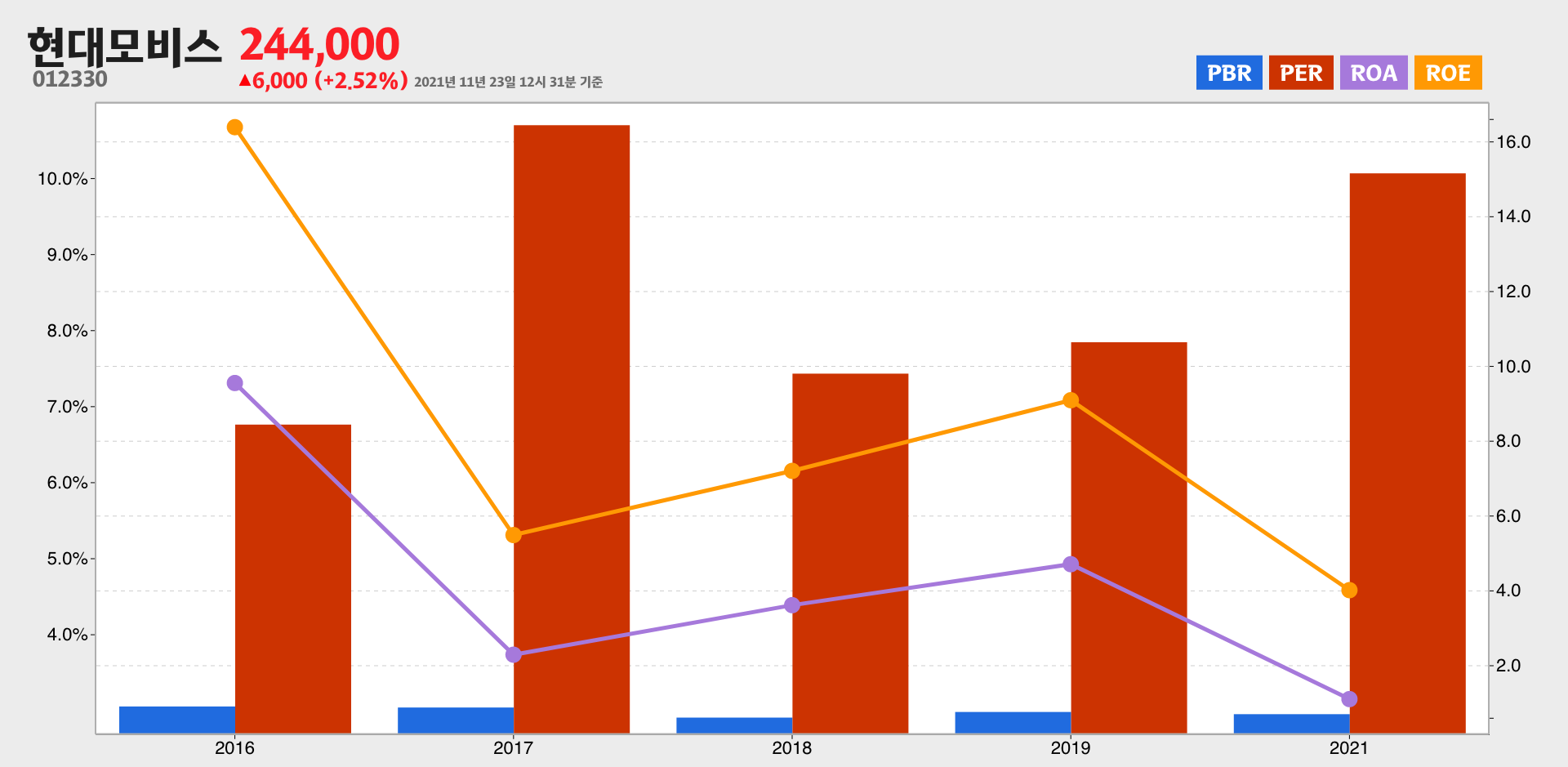Click the 2021 x-axis label
The height and width of the screenshot is (767, 1568).
pos(1349,748)
